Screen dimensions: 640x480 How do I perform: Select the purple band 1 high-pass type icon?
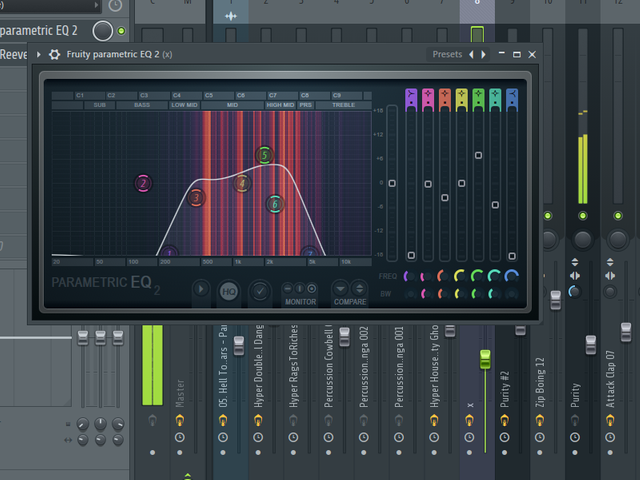(x=411, y=99)
